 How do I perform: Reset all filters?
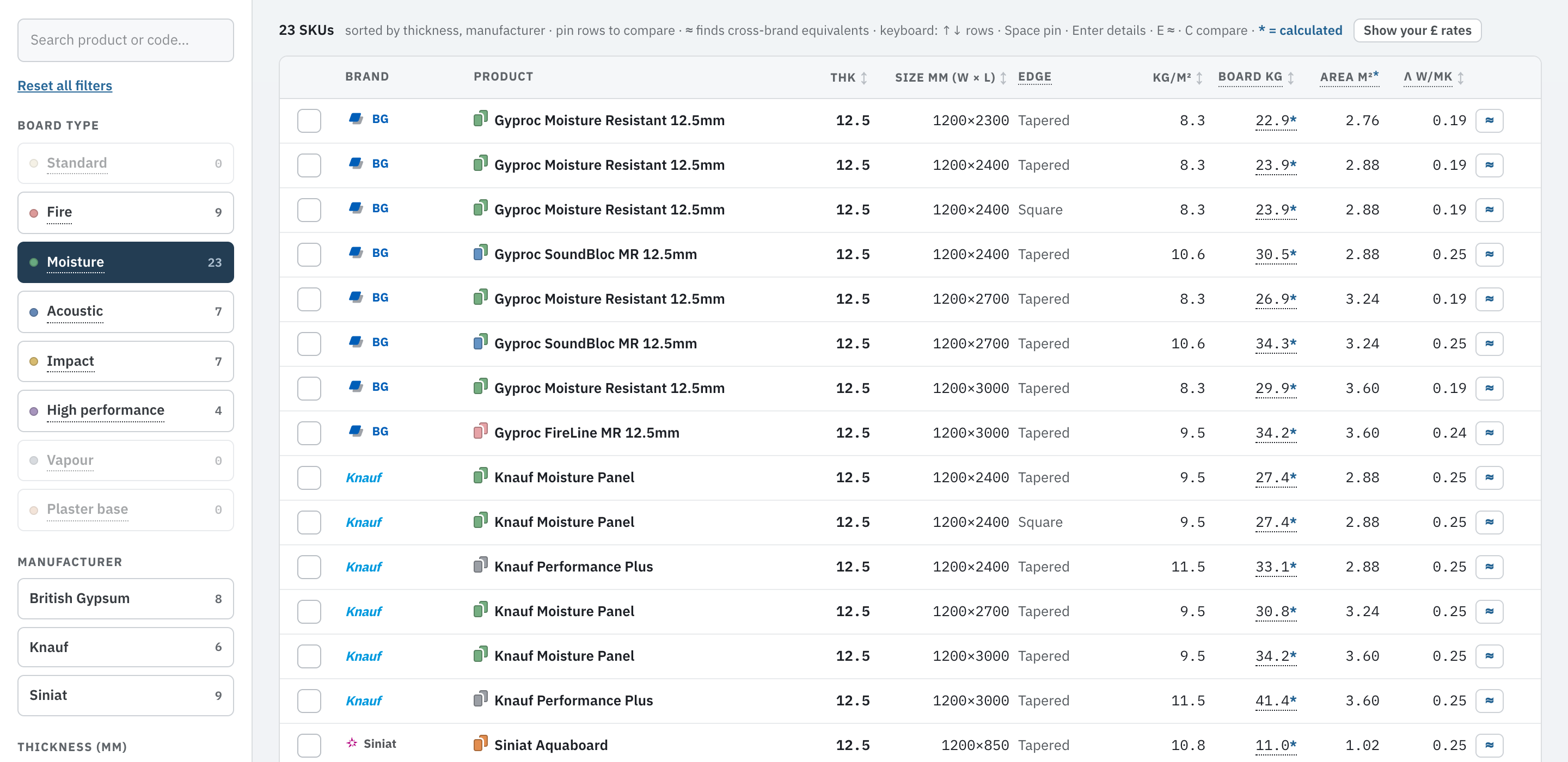[65, 86]
